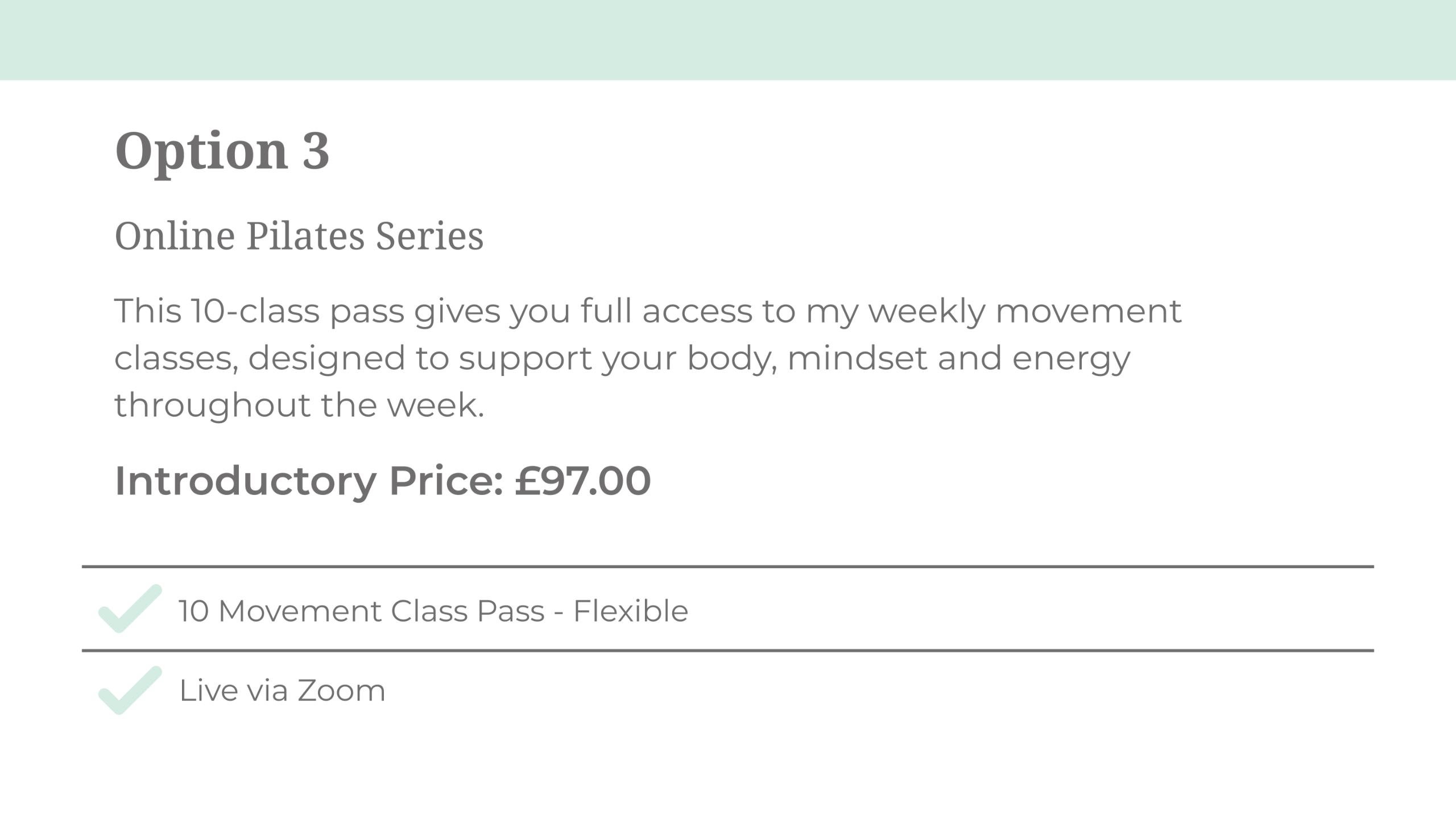Click the checkmark beside Live via Zoom

(x=130, y=690)
